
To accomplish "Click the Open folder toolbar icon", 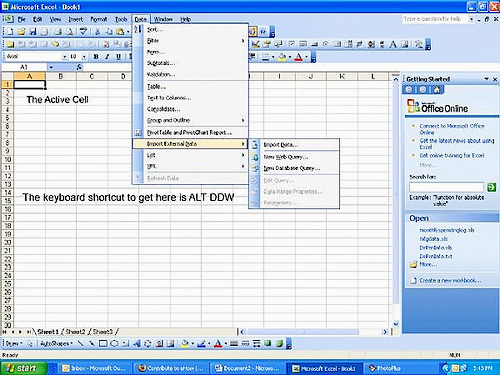I will point(22,32).
